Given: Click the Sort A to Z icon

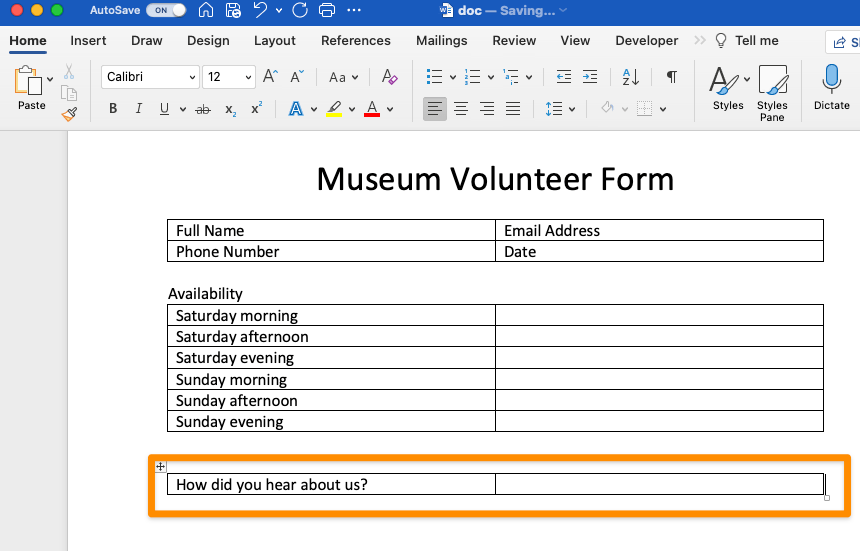Looking at the screenshot, I should click(630, 77).
